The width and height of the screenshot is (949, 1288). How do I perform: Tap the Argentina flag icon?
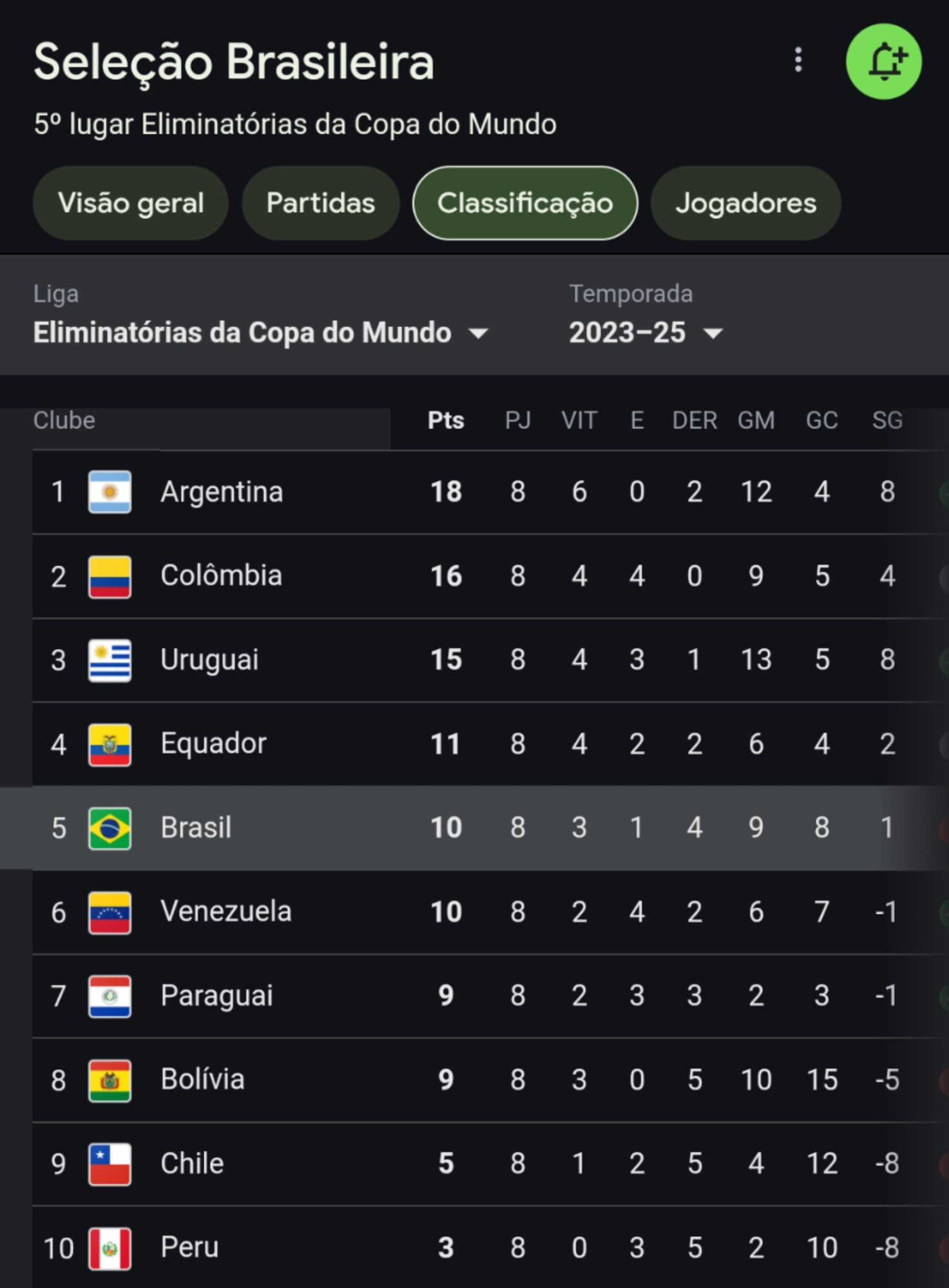(x=110, y=492)
